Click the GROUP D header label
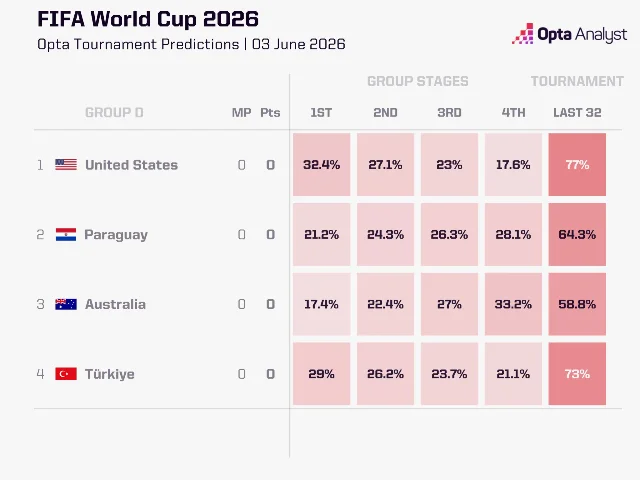The height and width of the screenshot is (480, 640). (x=114, y=112)
